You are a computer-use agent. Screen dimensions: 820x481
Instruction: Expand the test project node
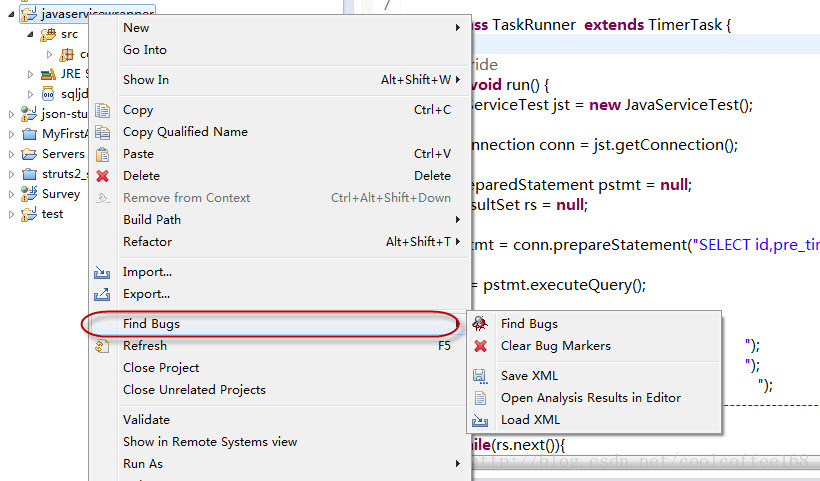(x=12, y=214)
